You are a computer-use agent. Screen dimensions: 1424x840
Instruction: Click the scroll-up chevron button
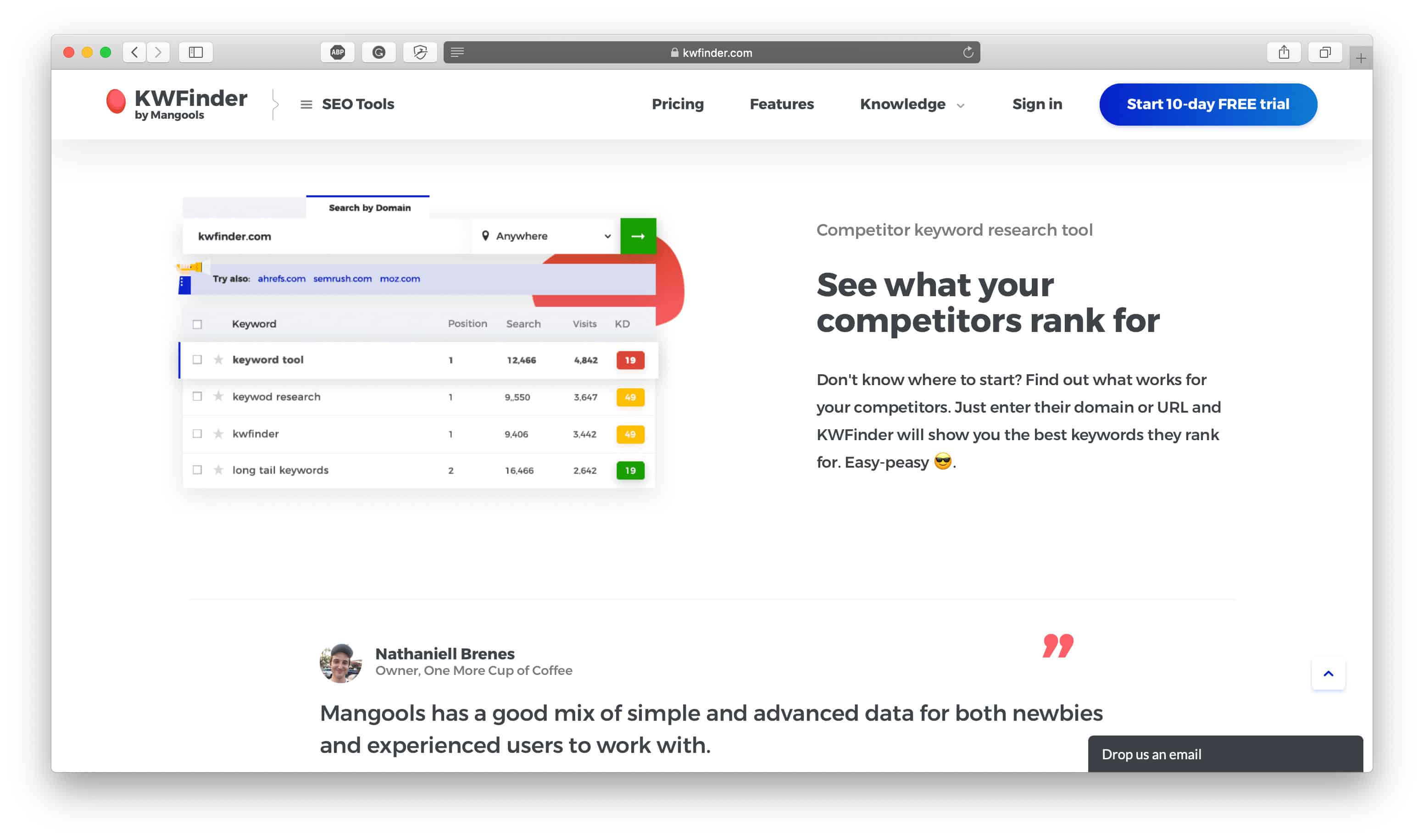click(1328, 673)
